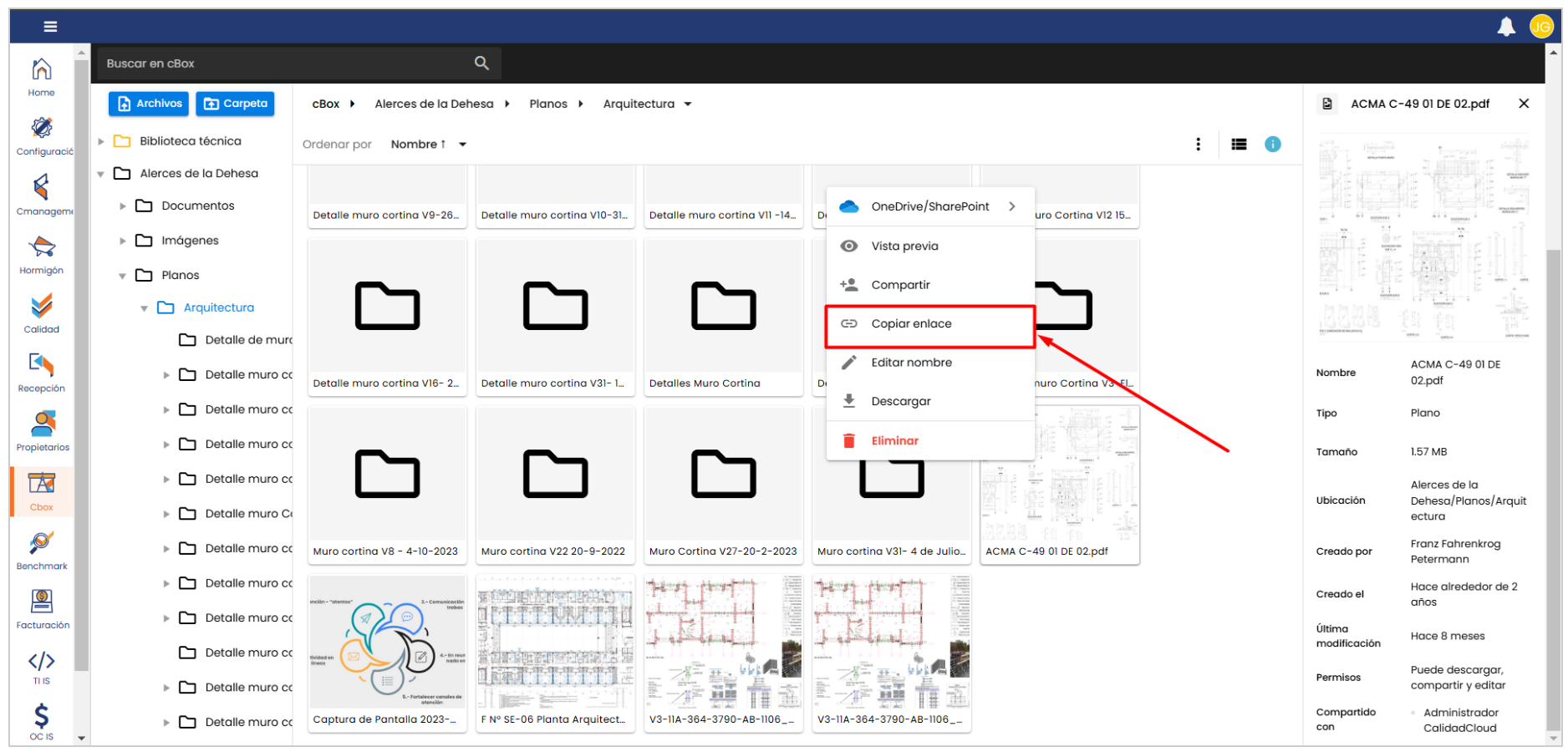Choose Descargar in the context menu
The width and height of the screenshot is (1568, 752).
click(900, 402)
